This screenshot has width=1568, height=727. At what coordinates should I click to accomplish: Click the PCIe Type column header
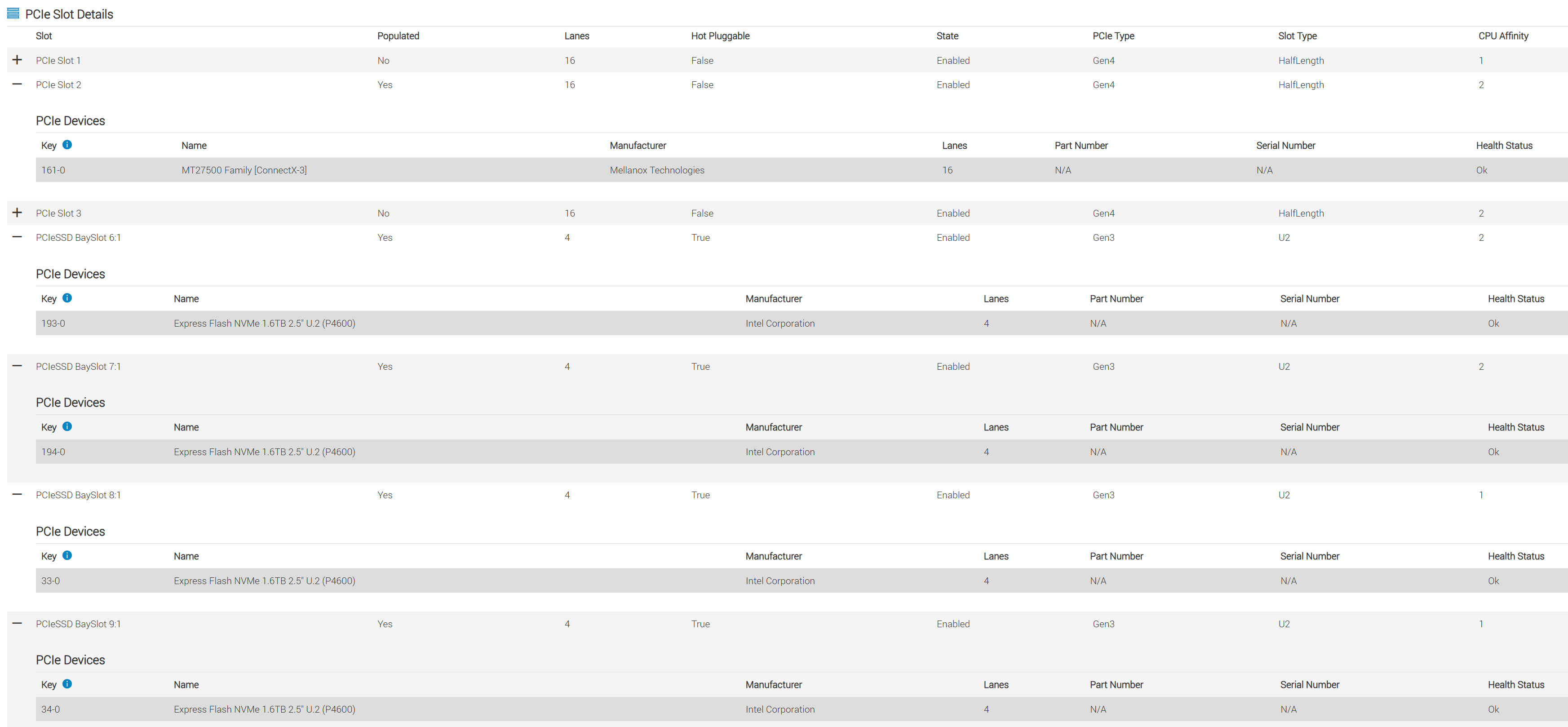(1113, 36)
